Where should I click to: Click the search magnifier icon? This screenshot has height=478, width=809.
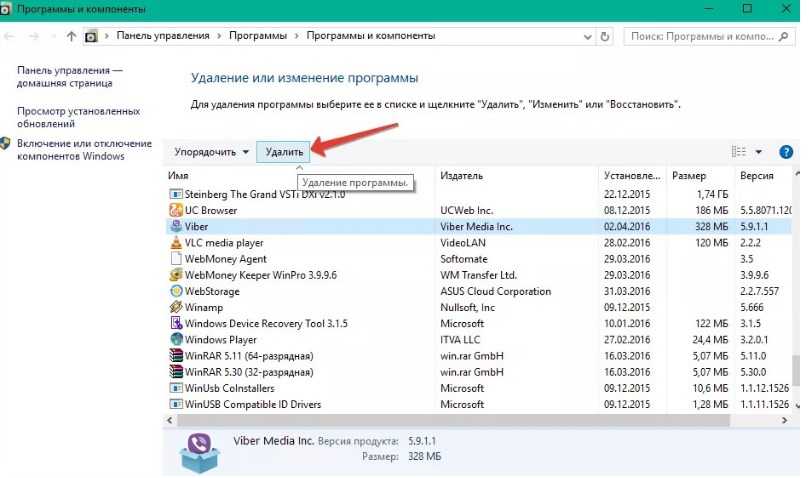click(784, 36)
